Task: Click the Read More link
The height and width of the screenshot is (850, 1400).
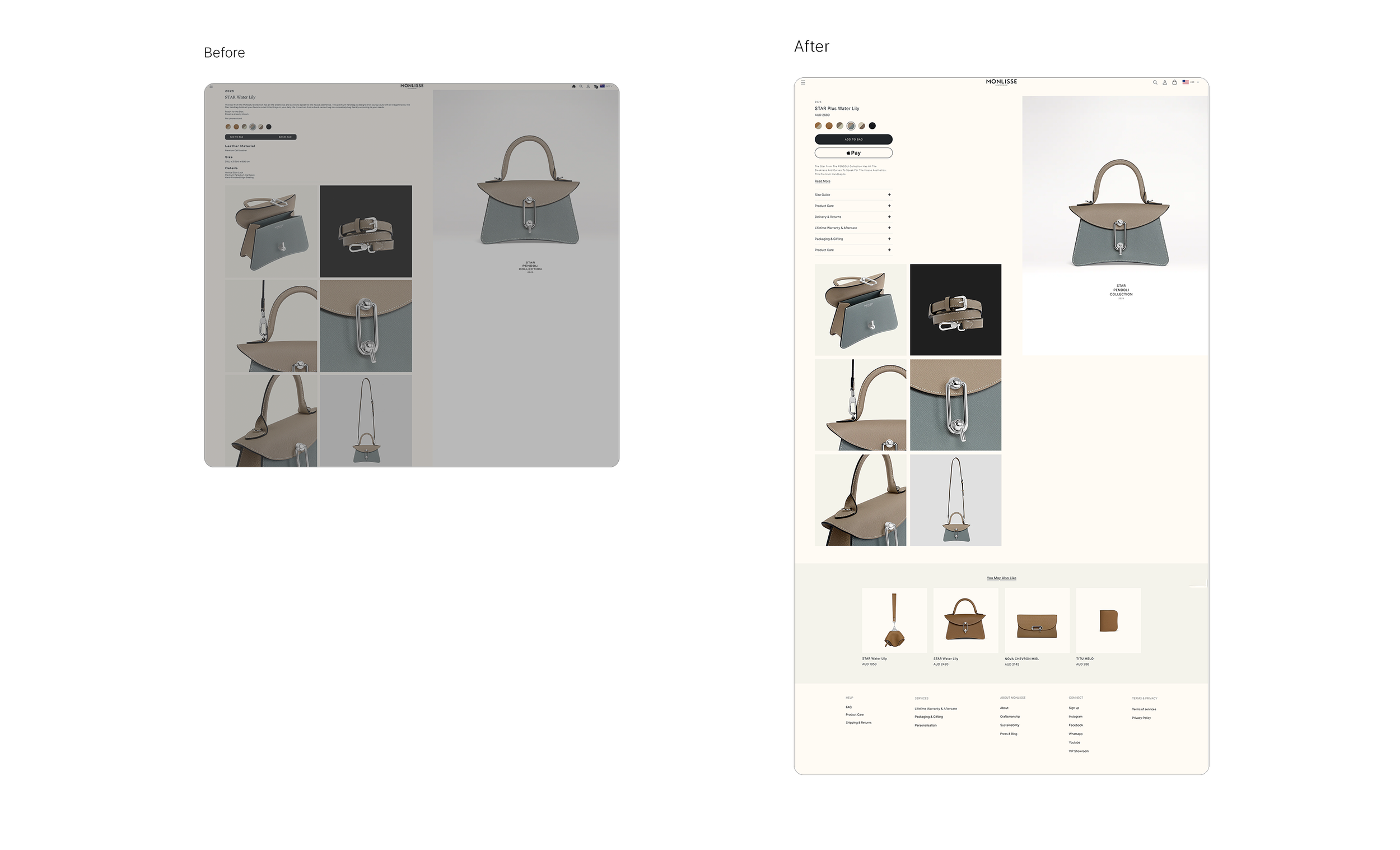Action: point(822,182)
